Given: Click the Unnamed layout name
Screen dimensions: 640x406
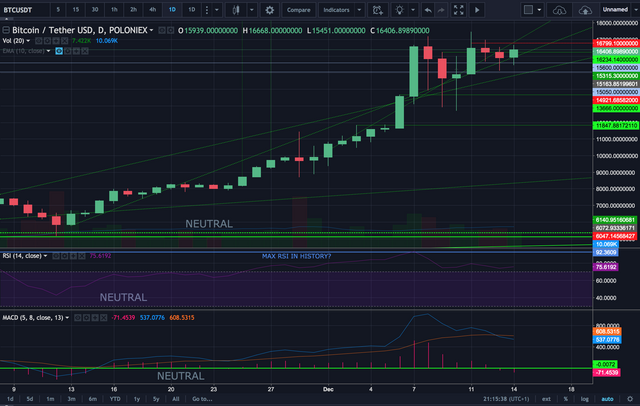Looking at the screenshot, I should pyautogui.click(x=615, y=10).
